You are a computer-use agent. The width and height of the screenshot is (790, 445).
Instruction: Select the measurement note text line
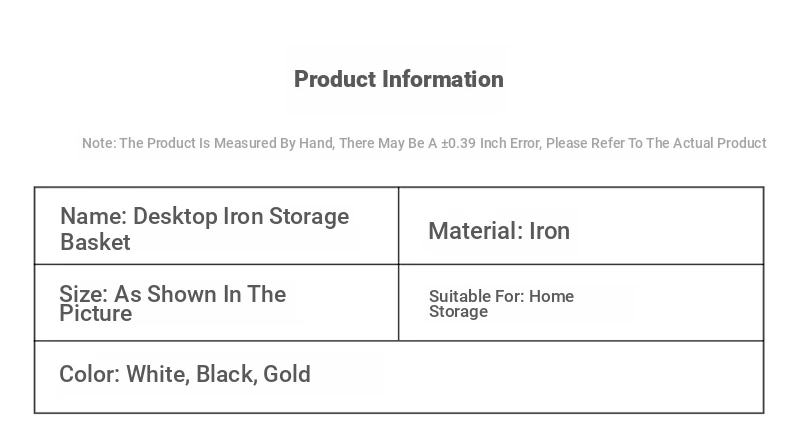[424, 143]
